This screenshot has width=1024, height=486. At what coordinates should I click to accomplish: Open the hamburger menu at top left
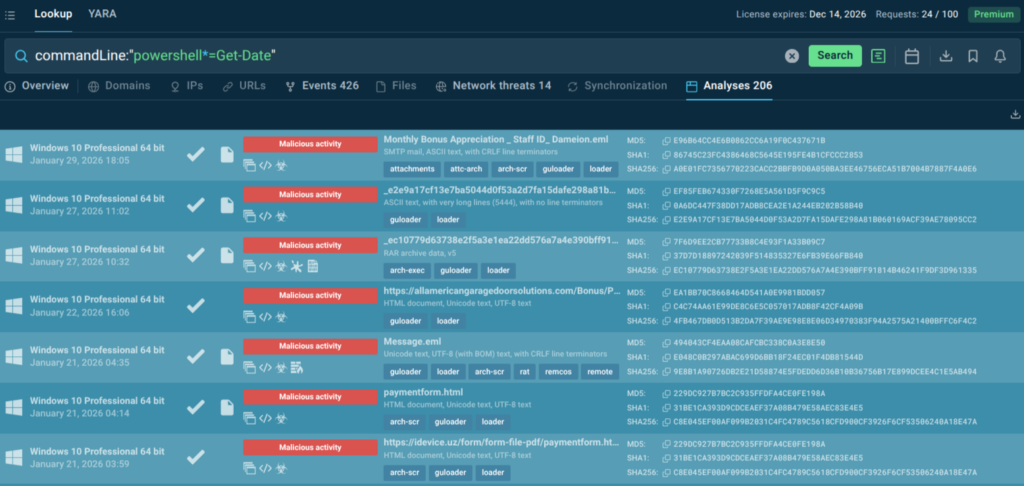[x=10, y=15]
